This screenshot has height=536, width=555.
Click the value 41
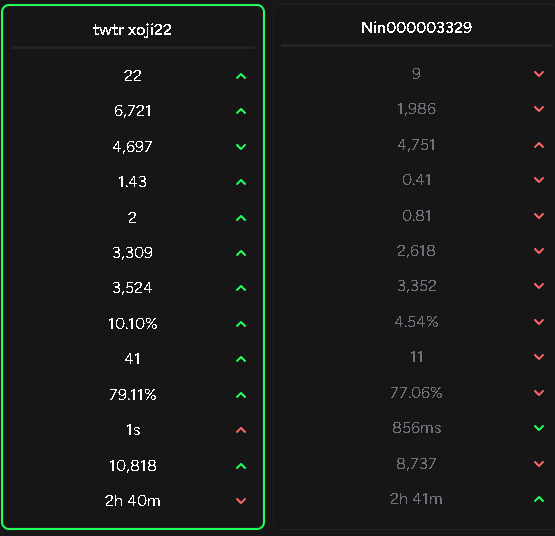[x=133, y=359]
